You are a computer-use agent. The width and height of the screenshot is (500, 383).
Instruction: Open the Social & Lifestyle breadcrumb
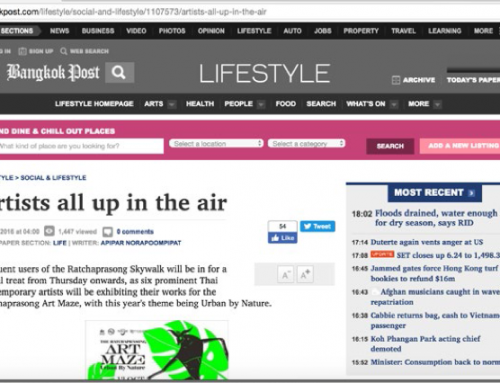(53, 178)
